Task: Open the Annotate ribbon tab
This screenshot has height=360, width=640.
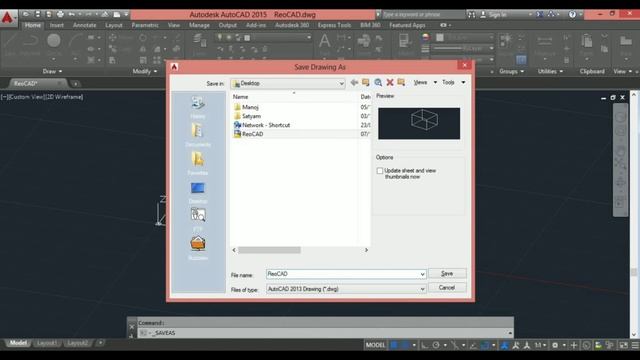Action: click(84, 25)
